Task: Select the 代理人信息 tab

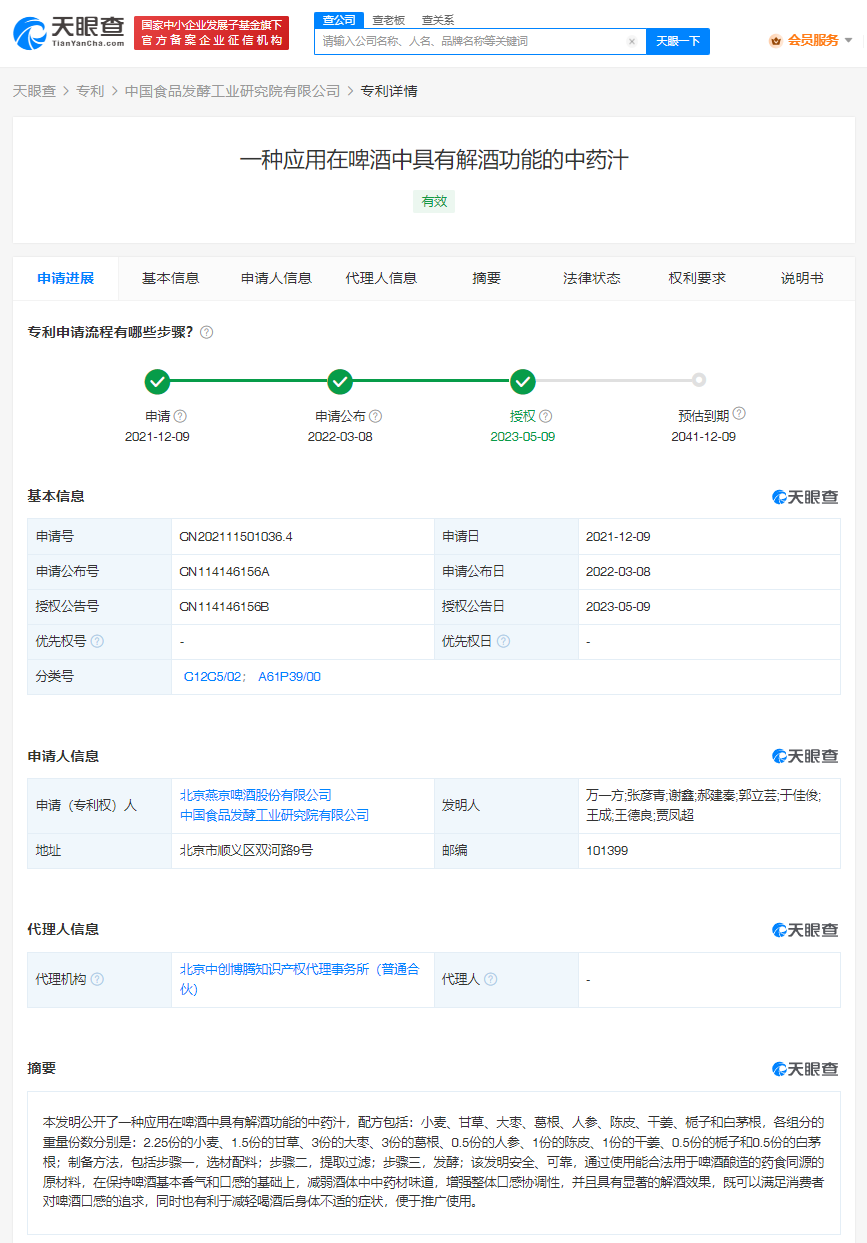Action: (x=381, y=279)
